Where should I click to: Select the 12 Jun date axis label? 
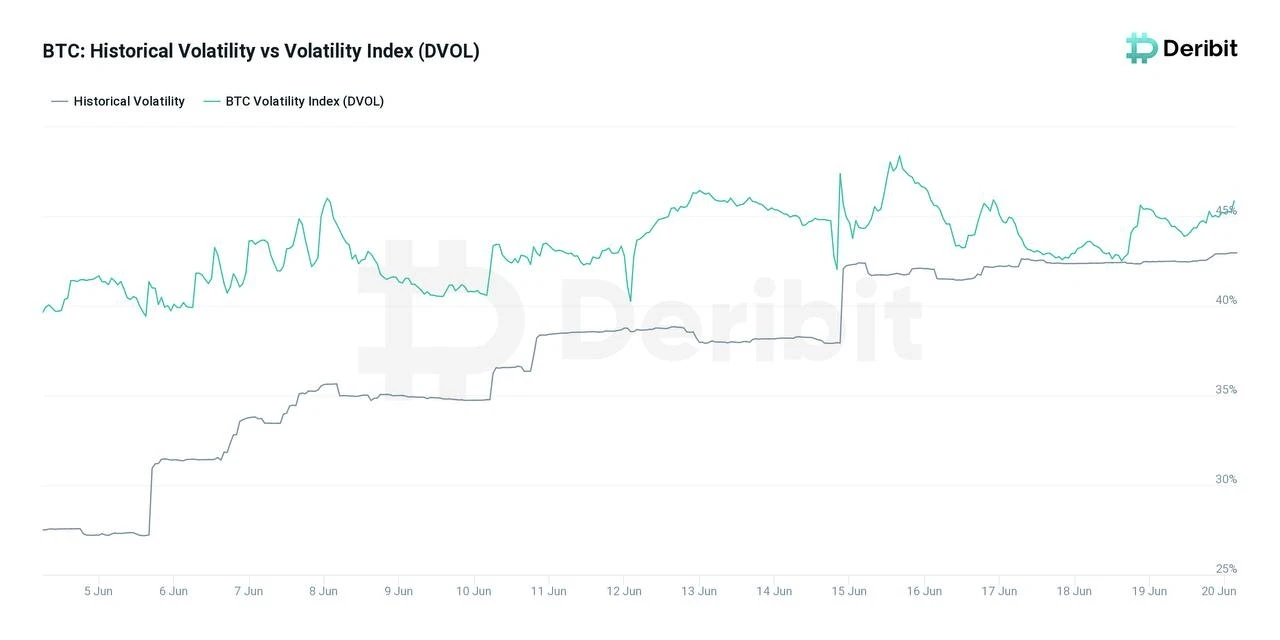(624, 591)
